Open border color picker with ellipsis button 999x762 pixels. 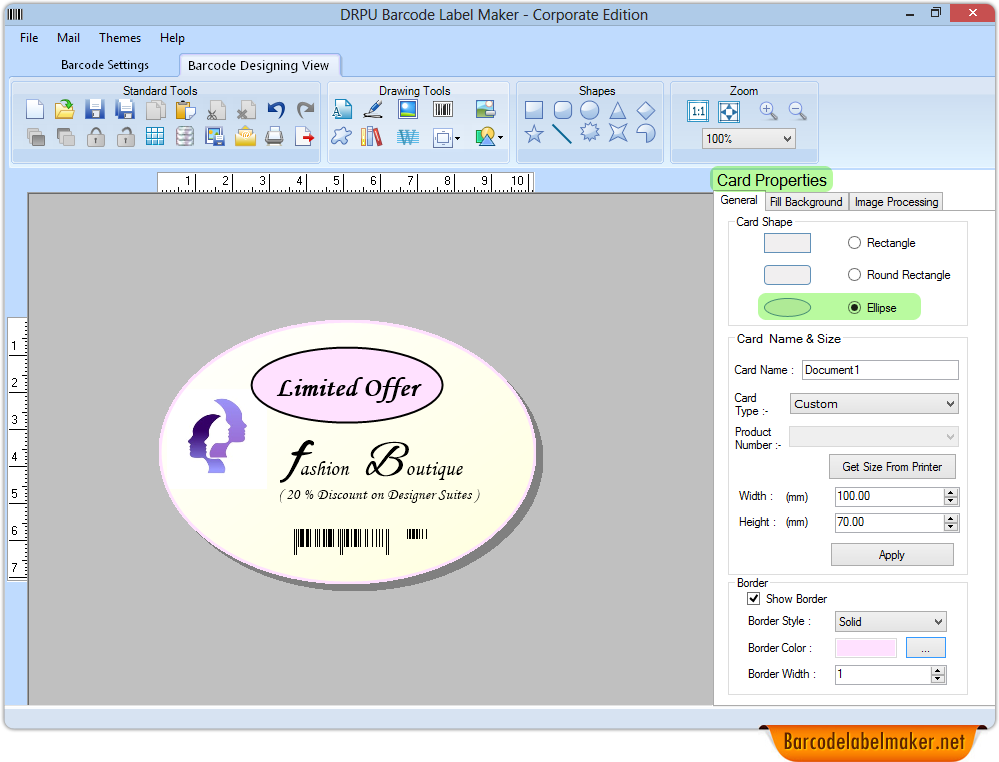click(x=925, y=648)
